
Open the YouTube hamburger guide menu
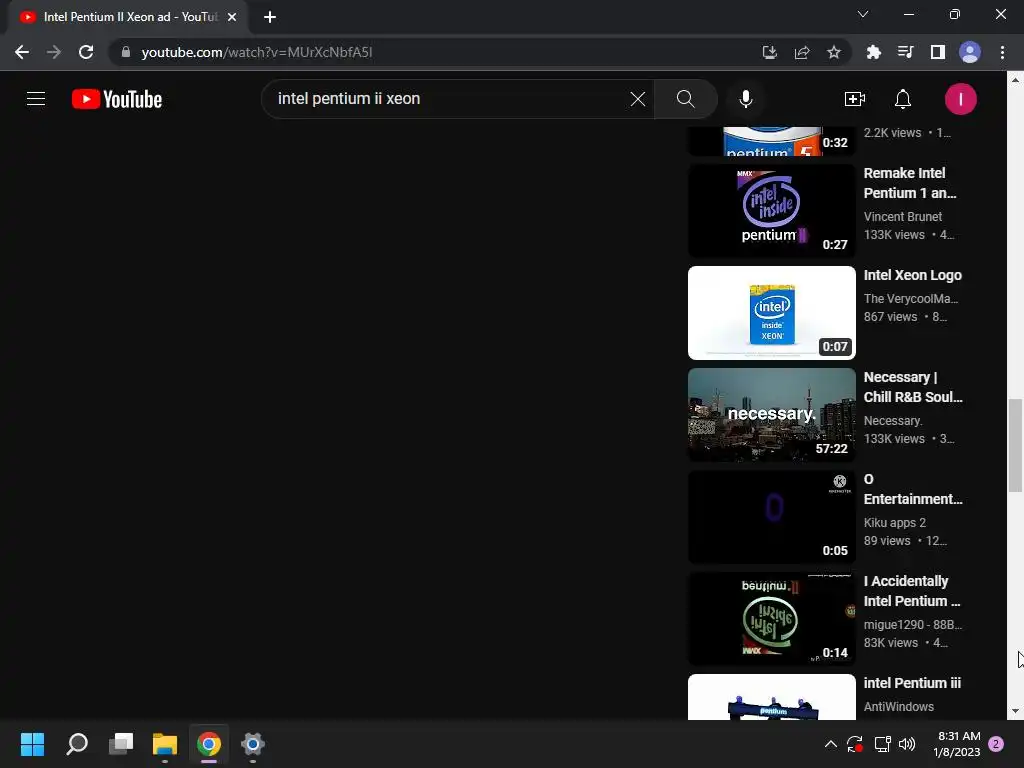tap(36, 99)
